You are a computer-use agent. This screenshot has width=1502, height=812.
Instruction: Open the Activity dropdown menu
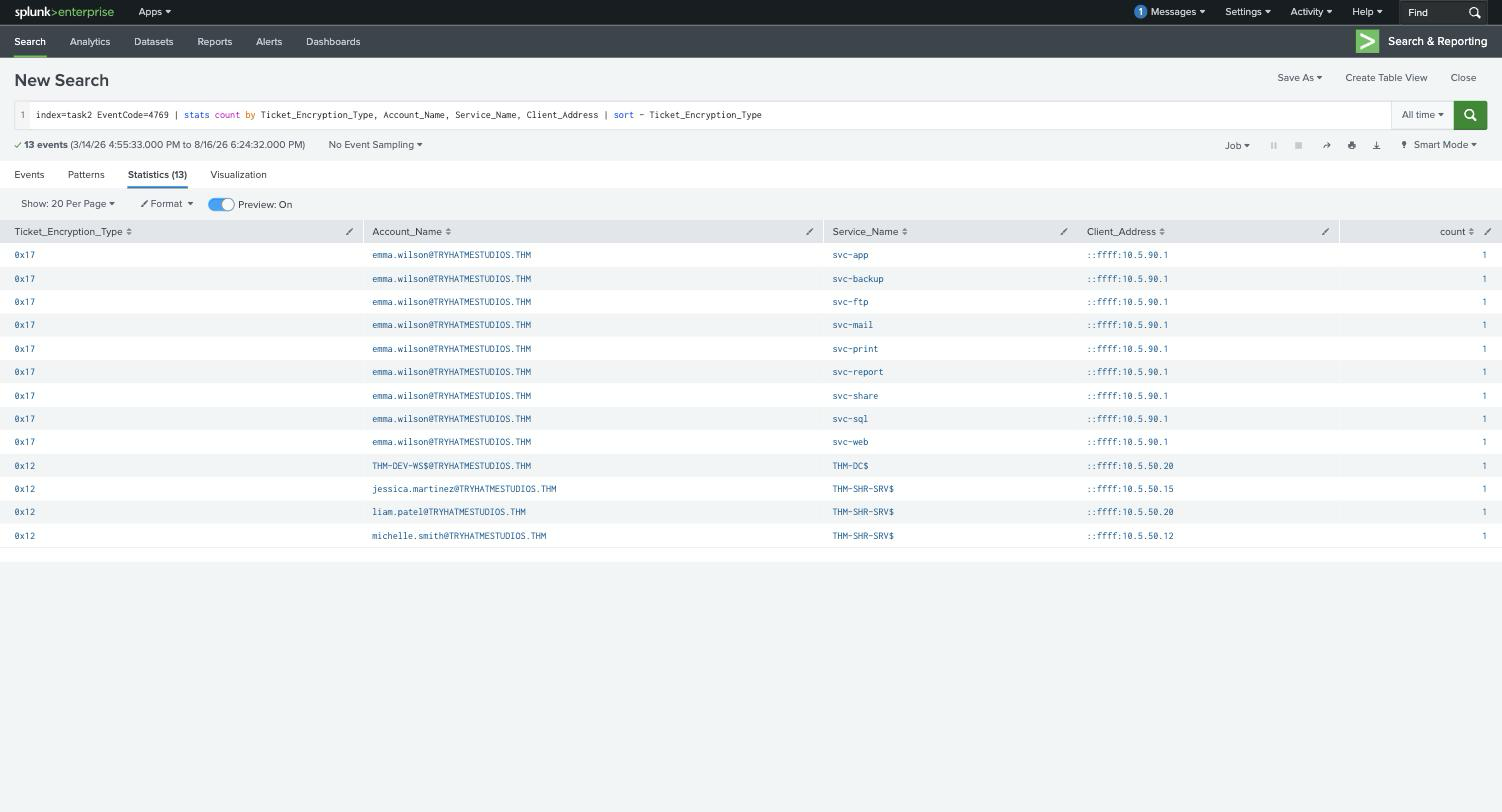click(x=1311, y=12)
